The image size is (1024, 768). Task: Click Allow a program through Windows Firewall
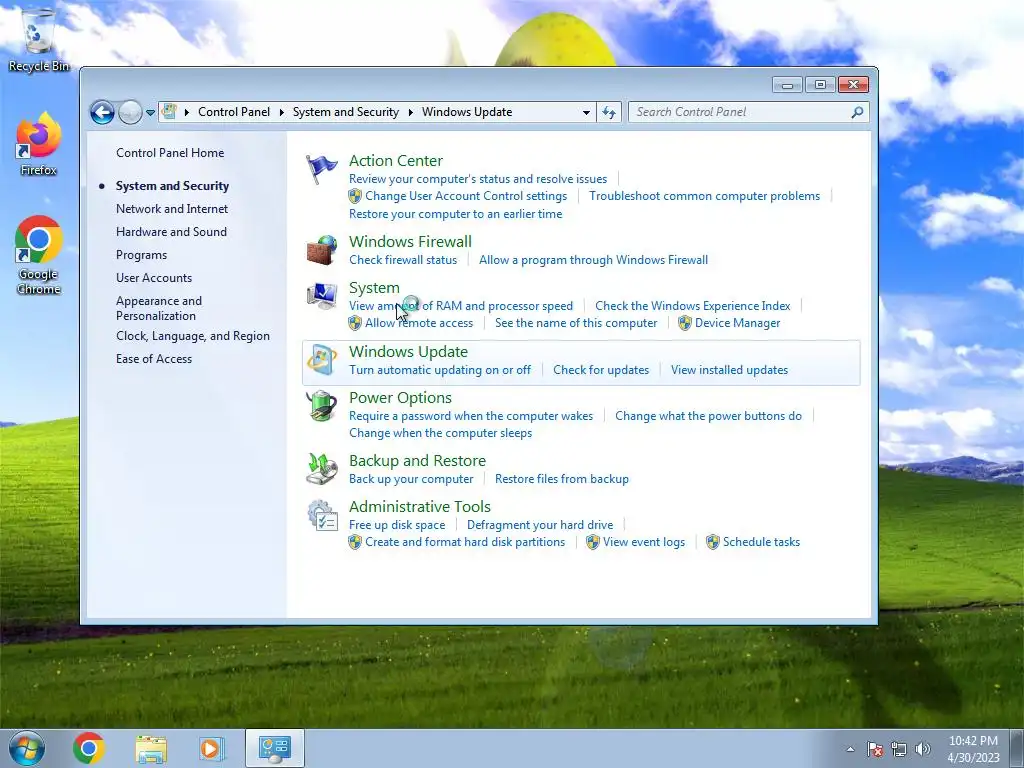point(593,260)
